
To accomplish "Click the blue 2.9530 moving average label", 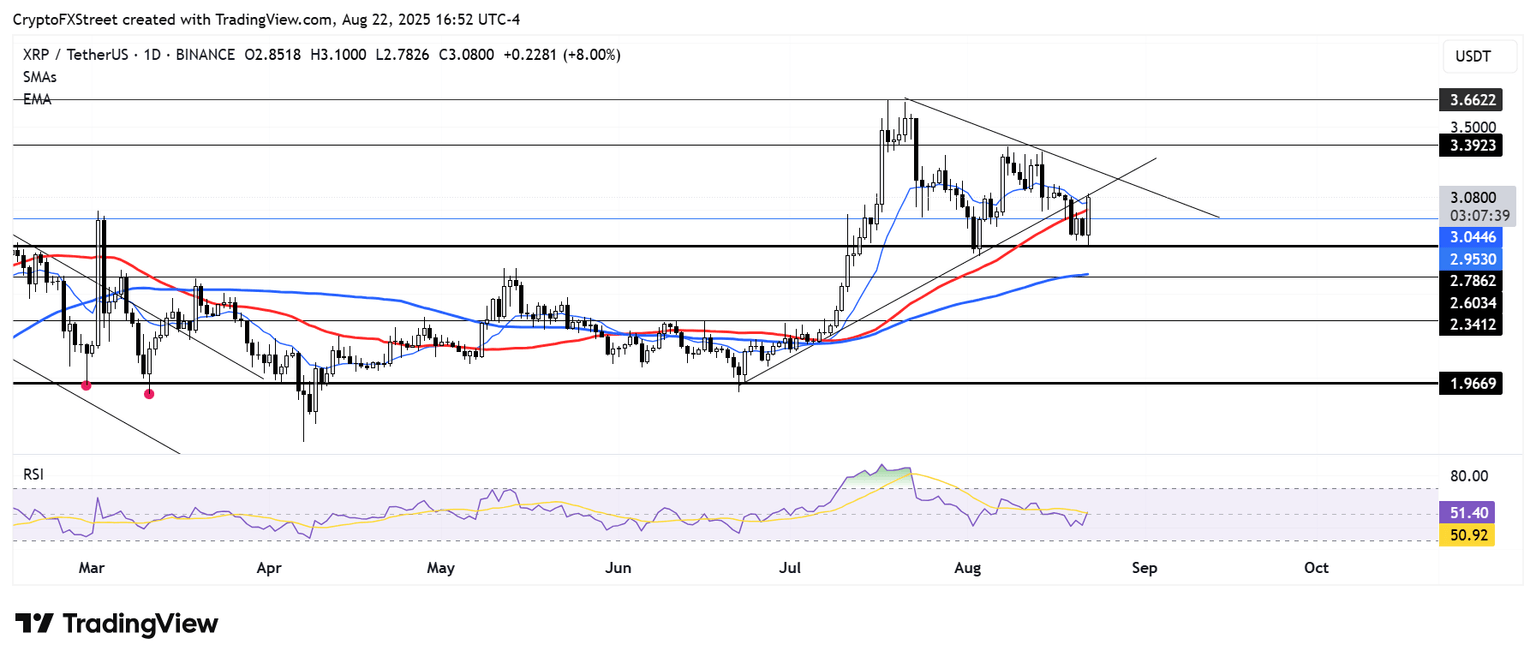I will pyautogui.click(x=1471, y=258).
